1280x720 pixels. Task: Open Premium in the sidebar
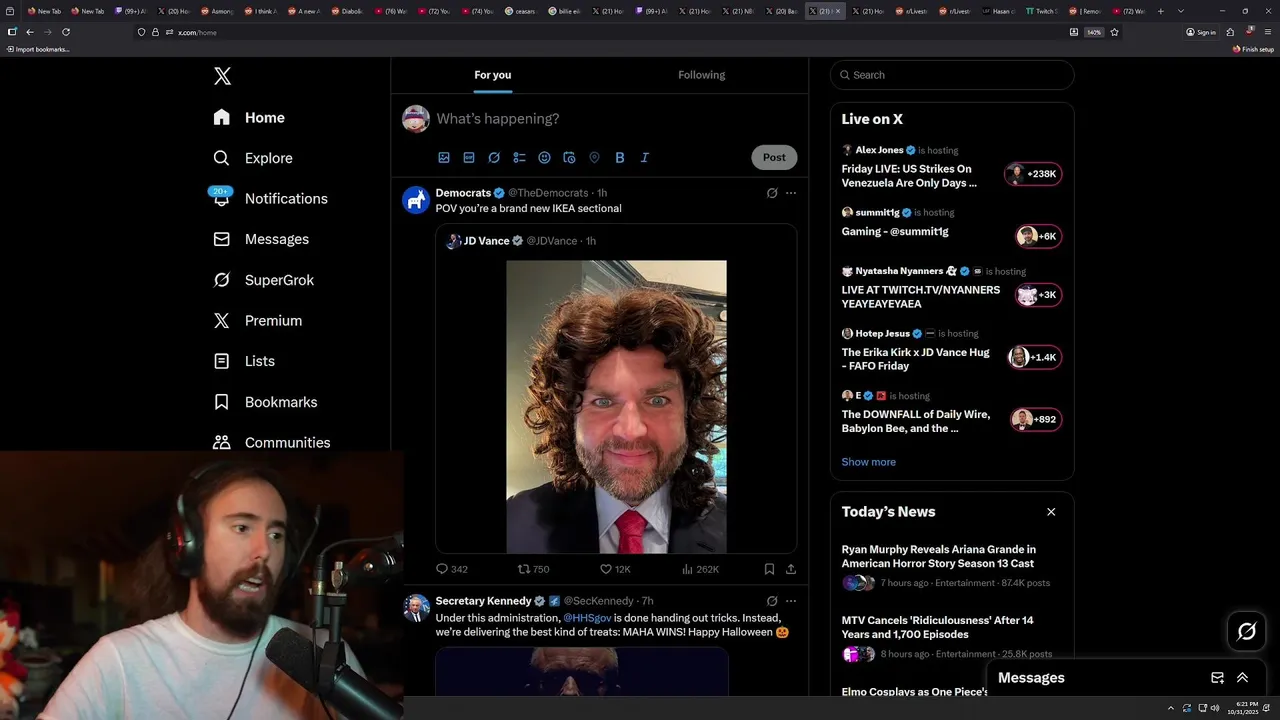point(258,320)
